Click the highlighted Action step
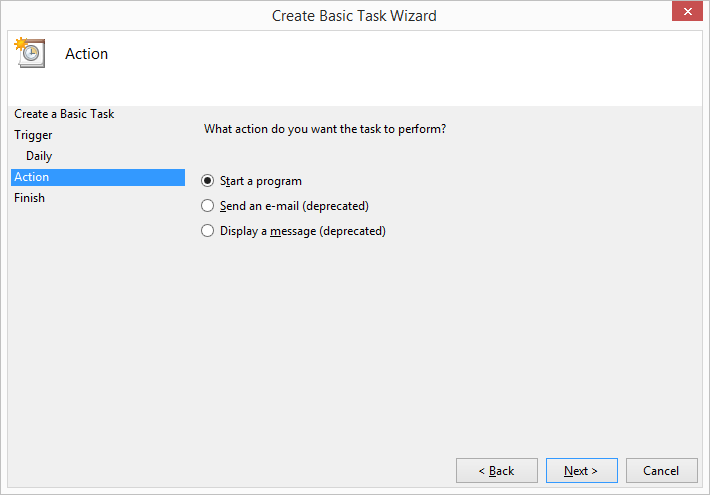The width and height of the screenshot is (710, 495). (98, 177)
